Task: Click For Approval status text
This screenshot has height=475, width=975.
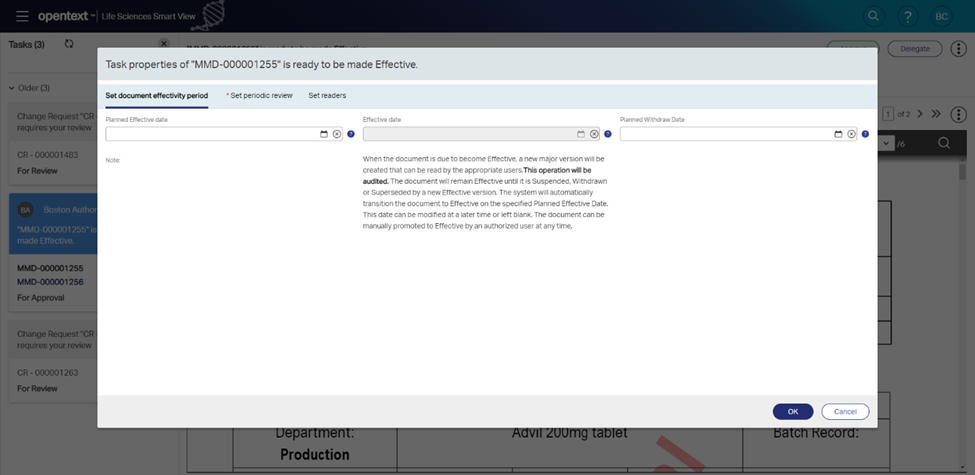Action: [x=41, y=298]
